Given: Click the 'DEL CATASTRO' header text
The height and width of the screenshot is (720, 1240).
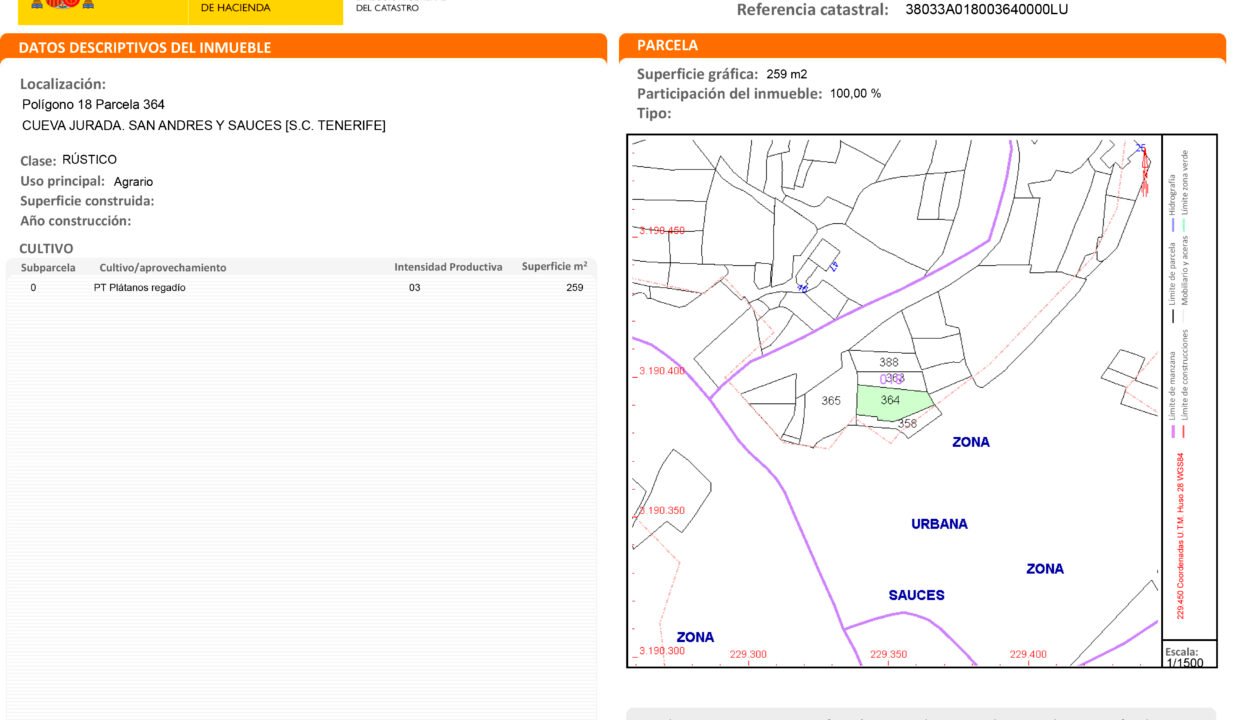Looking at the screenshot, I should [387, 8].
